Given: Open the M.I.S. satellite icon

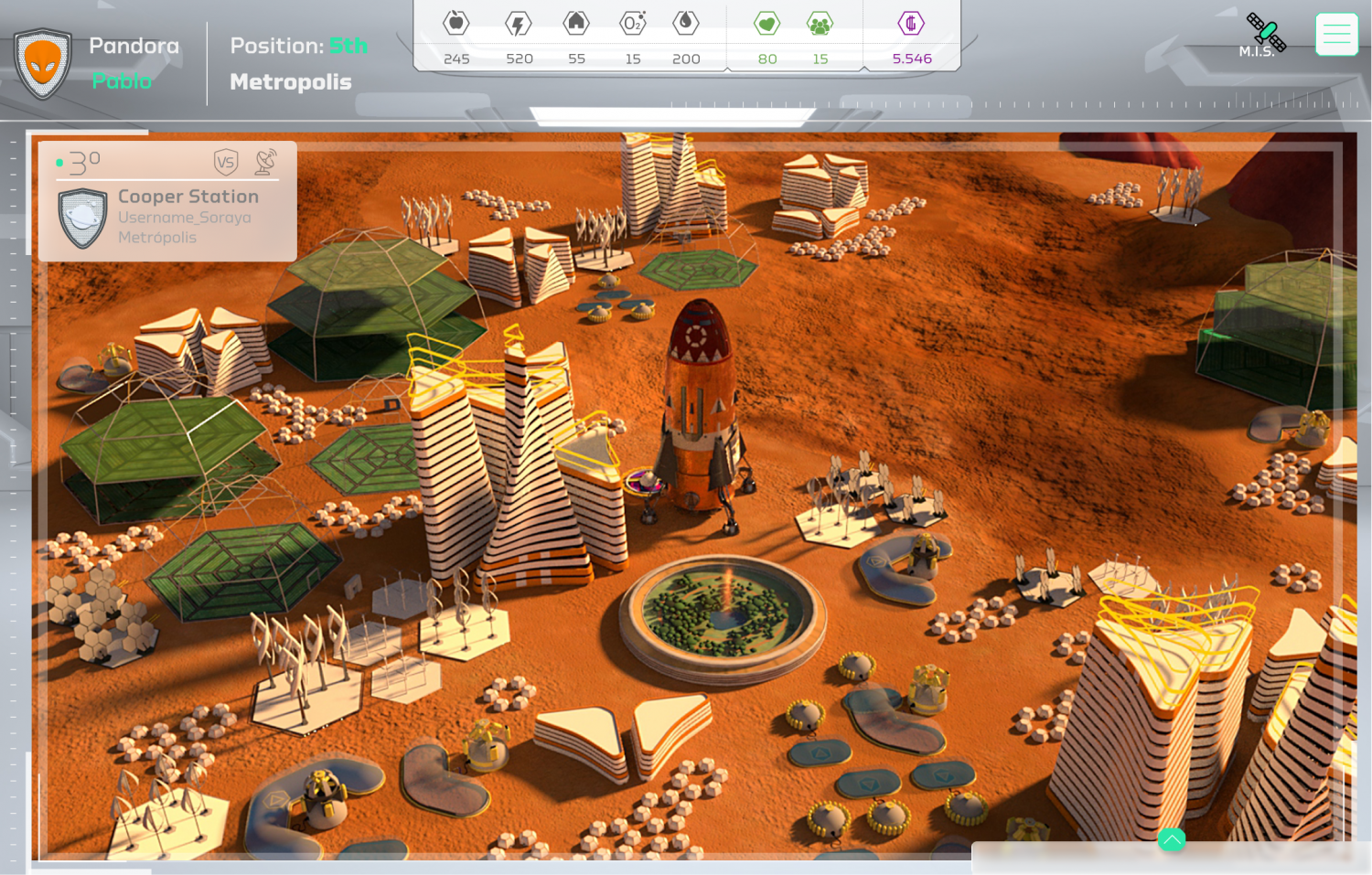Looking at the screenshot, I should click(x=1265, y=35).
